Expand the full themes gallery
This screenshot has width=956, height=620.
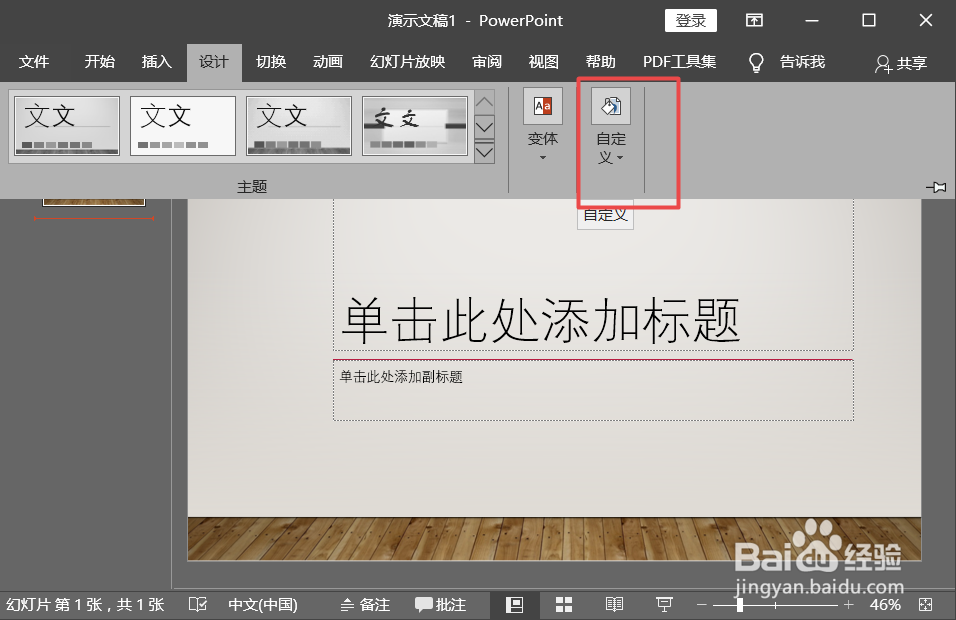(x=484, y=152)
